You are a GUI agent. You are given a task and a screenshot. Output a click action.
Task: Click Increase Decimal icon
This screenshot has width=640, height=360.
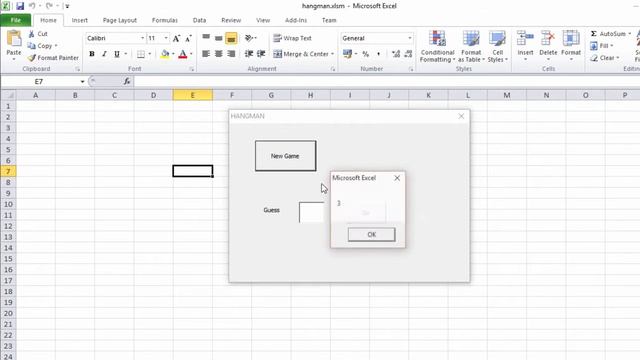pyautogui.click(x=396, y=54)
